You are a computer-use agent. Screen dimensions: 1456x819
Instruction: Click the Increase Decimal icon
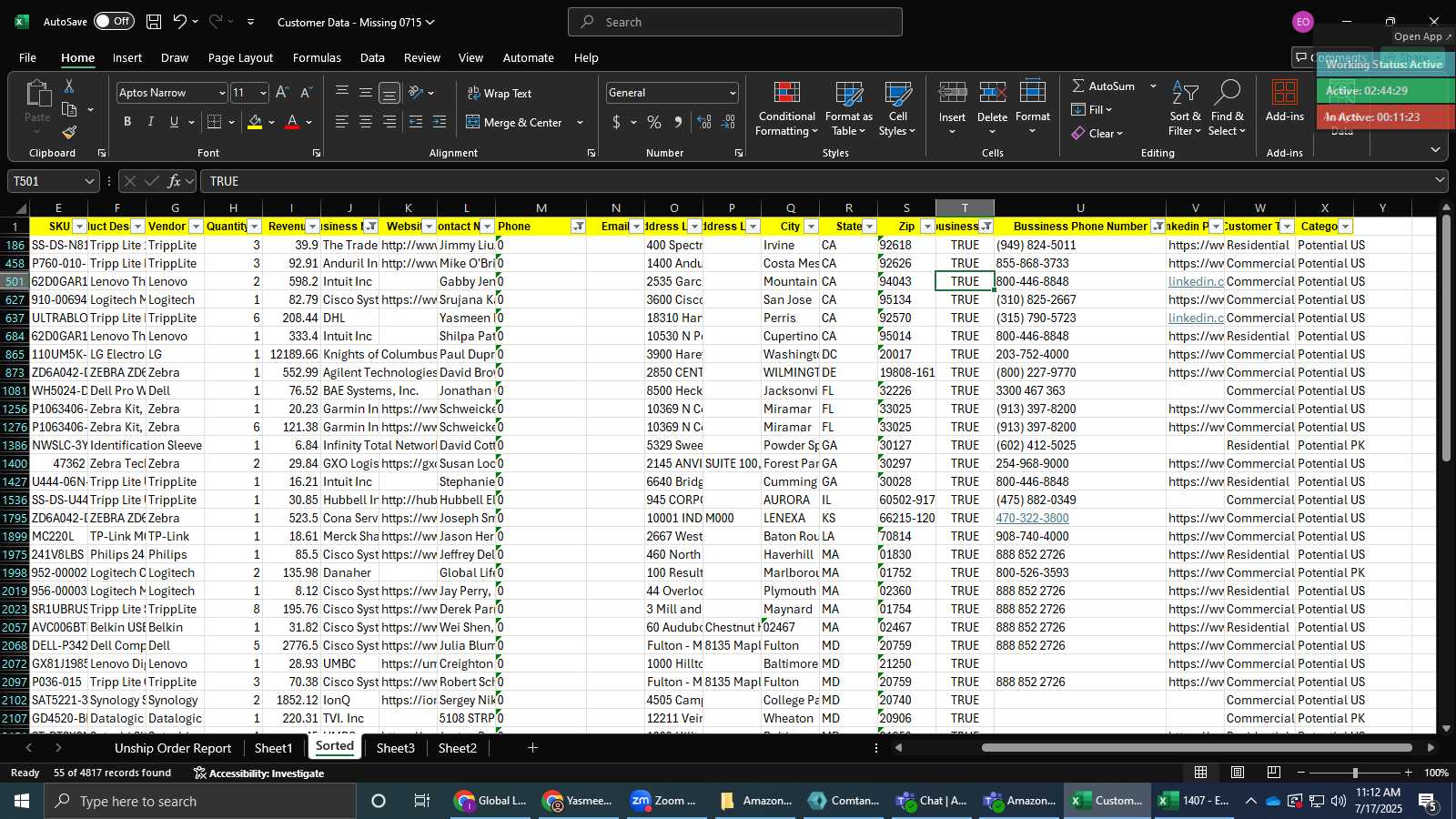coord(704,122)
